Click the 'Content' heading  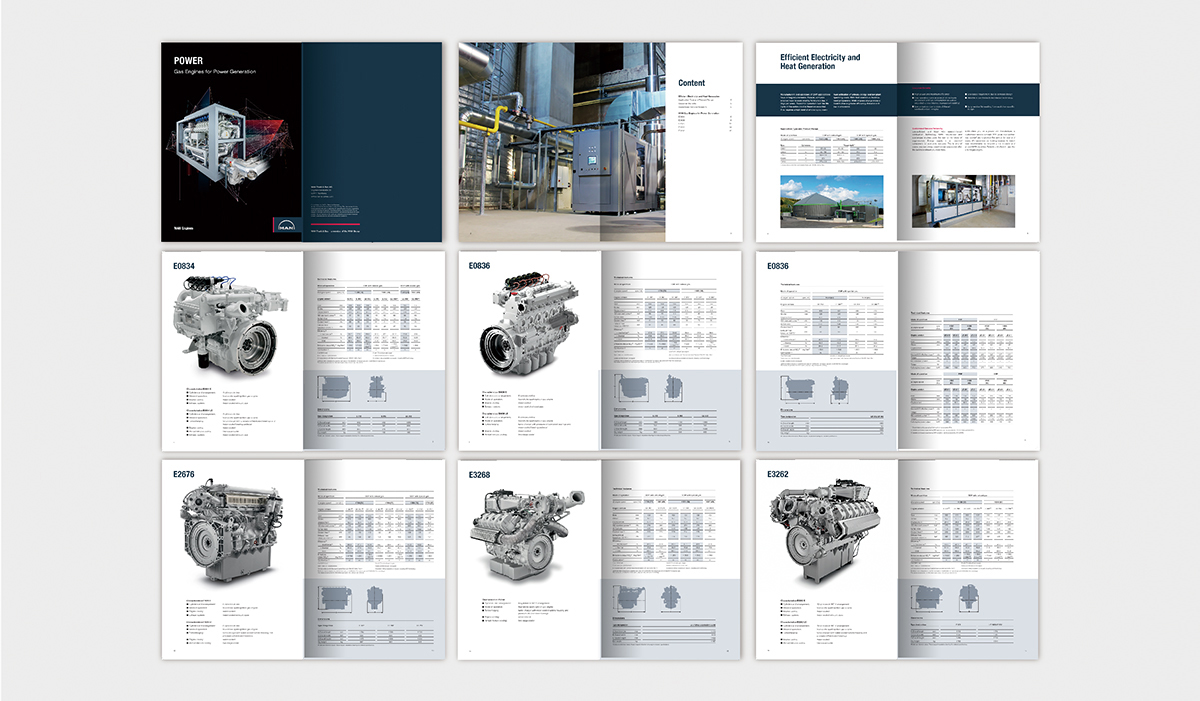[x=692, y=83]
